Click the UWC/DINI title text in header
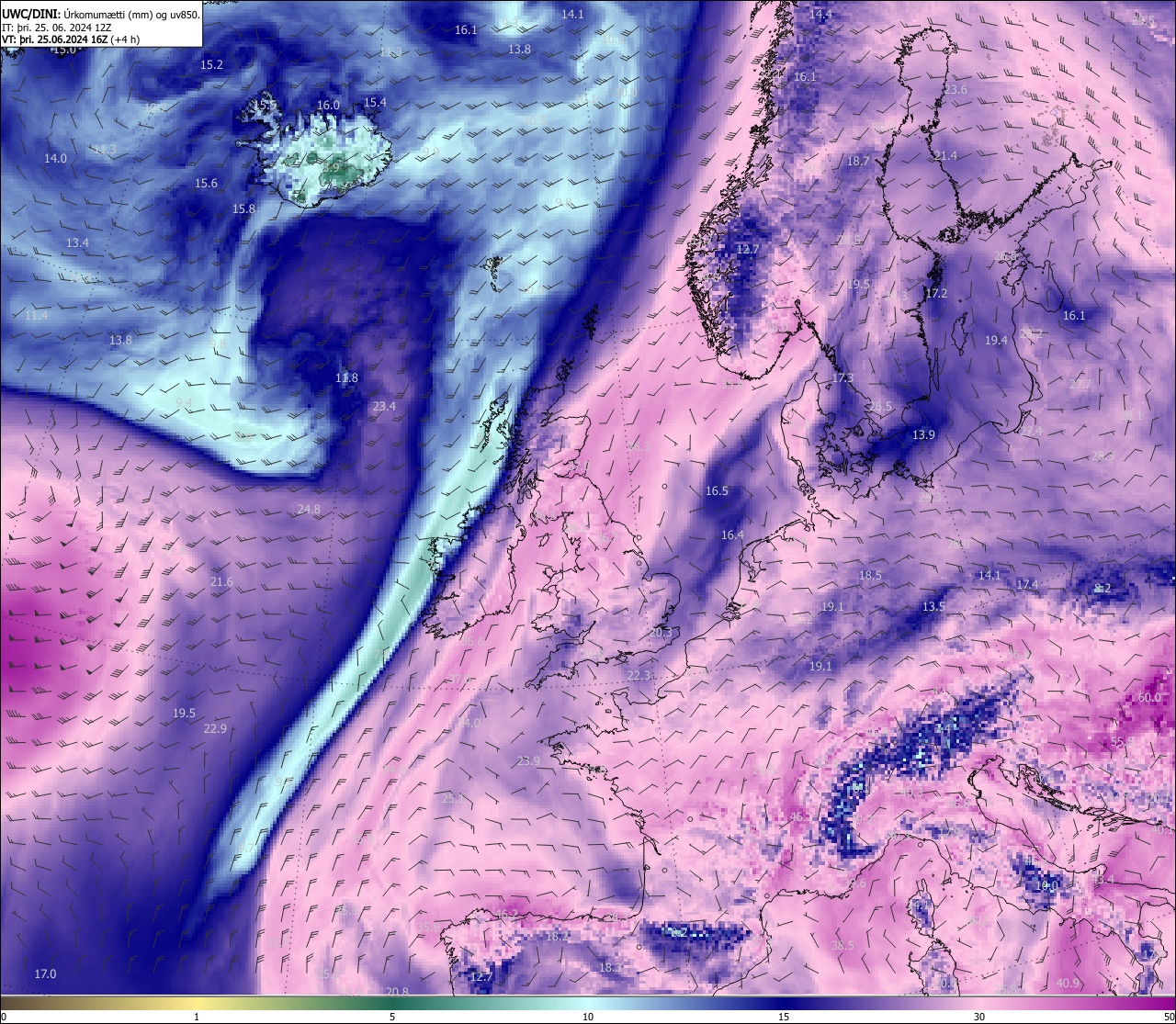This screenshot has width=1176, height=1024. [x=30, y=14]
